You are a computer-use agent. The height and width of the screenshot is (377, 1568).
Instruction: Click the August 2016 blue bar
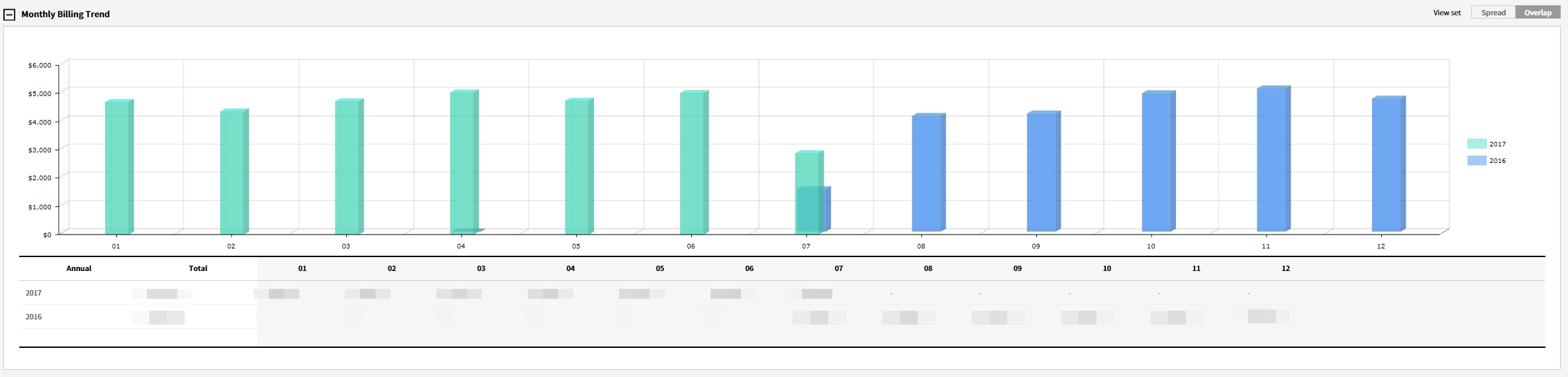click(926, 174)
